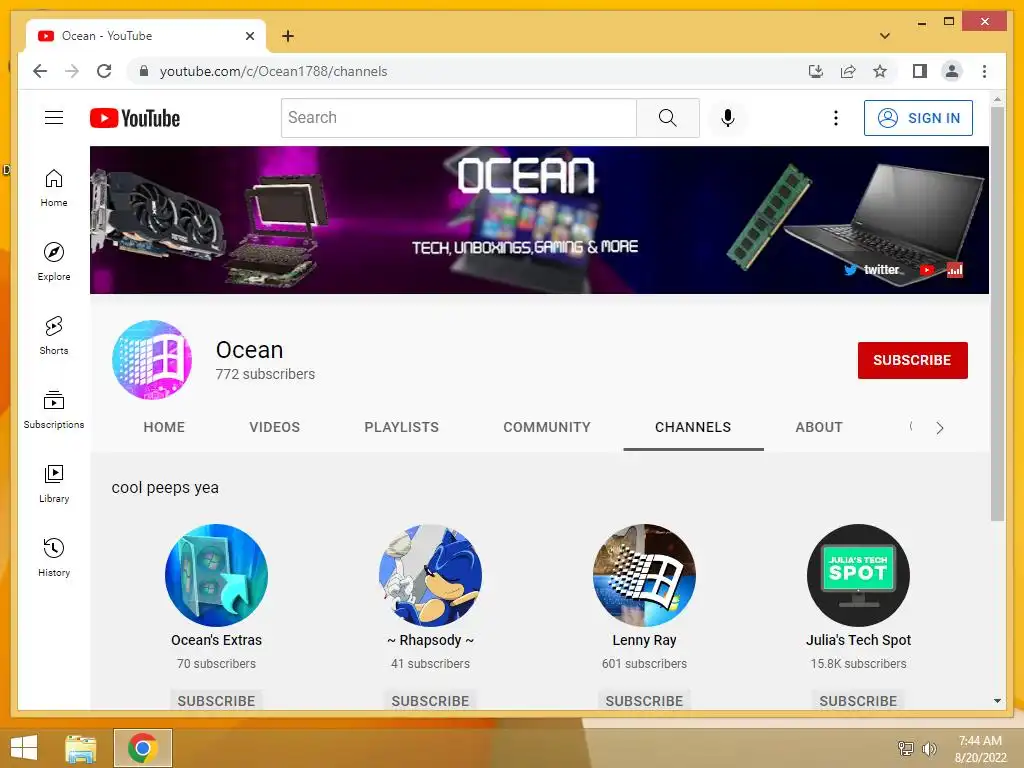1024x768 pixels.
Task: Switch to the ABOUT tab
Action: tap(819, 427)
